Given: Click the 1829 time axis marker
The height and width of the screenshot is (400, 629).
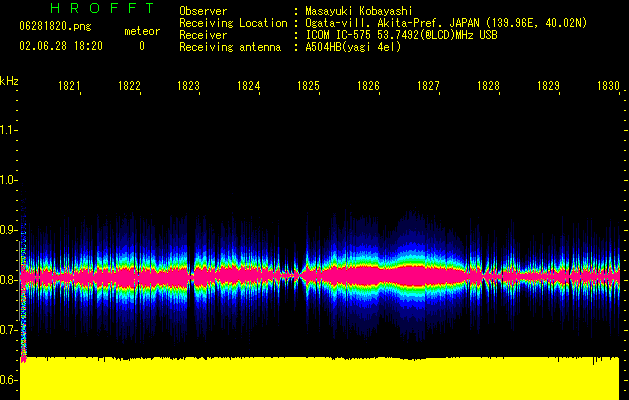Looking at the screenshot, I should pyautogui.click(x=548, y=86).
